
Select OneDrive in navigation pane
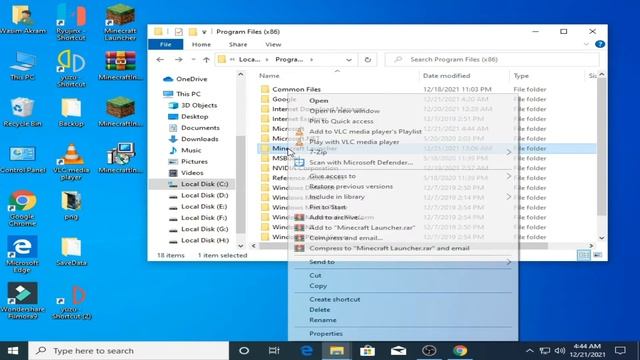click(x=191, y=79)
